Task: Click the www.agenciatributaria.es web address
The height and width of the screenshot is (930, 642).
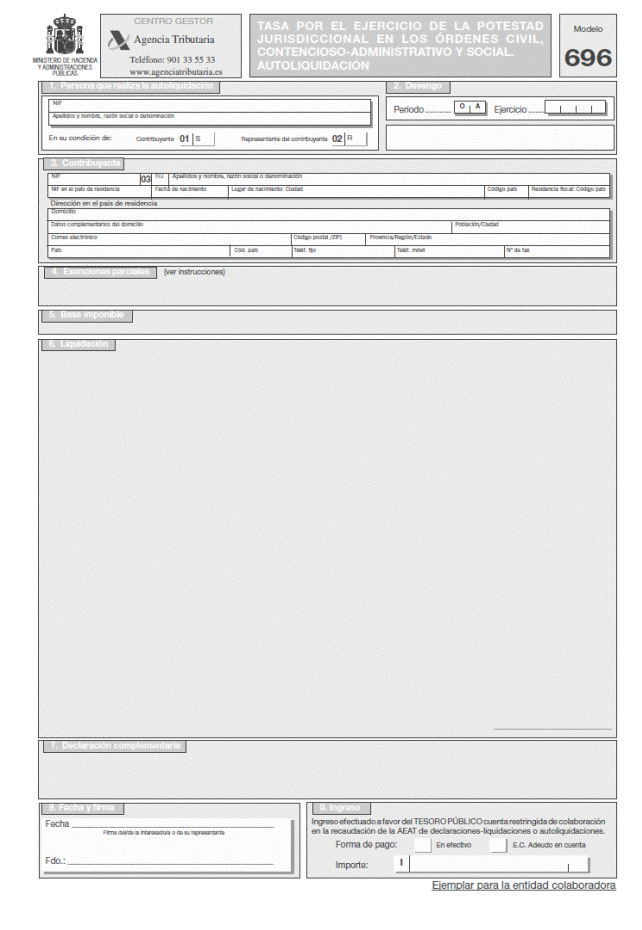Action: pyautogui.click(x=176, y=72)
